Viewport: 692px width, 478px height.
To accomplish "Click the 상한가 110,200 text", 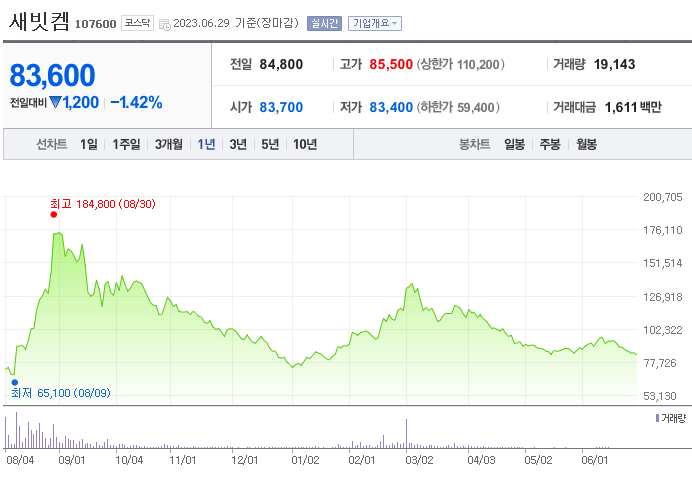I will tap(461, 64).
